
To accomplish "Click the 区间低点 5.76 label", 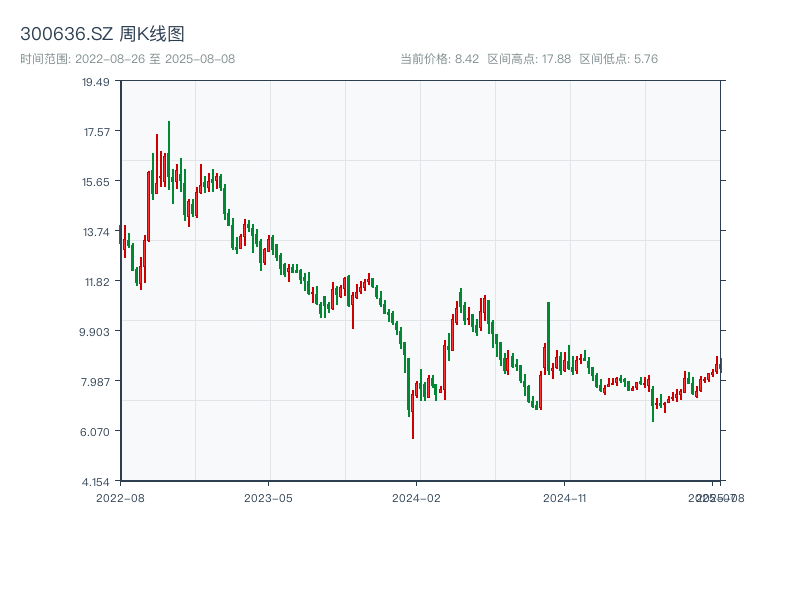I will (619, 59).
